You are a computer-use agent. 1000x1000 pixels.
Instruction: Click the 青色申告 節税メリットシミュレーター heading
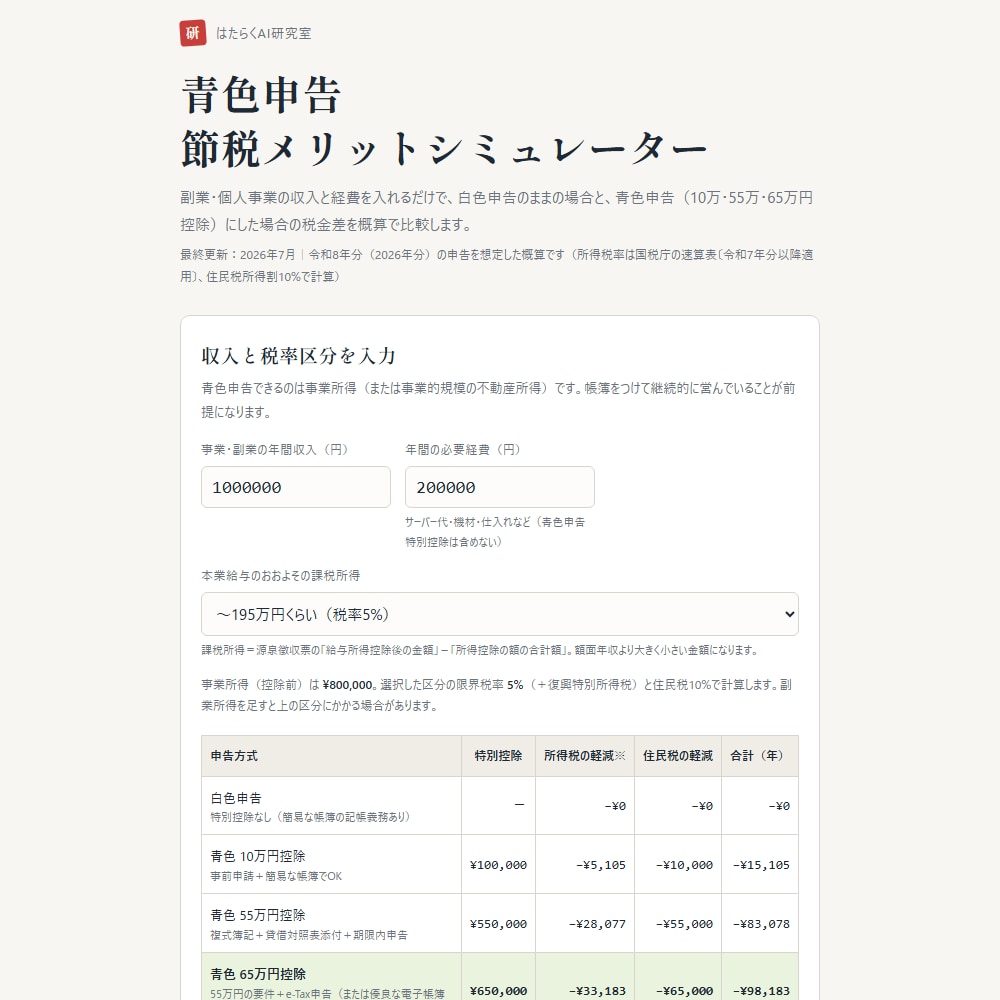coord(444,122)
